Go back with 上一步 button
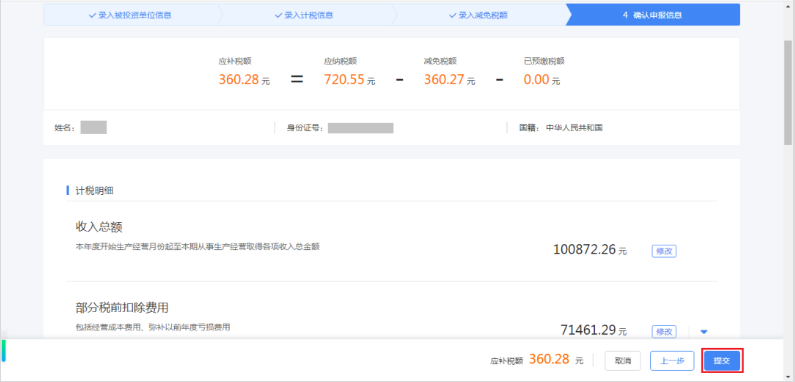Image resolution: width=795 pixels, height=382 pixels. 672,361
